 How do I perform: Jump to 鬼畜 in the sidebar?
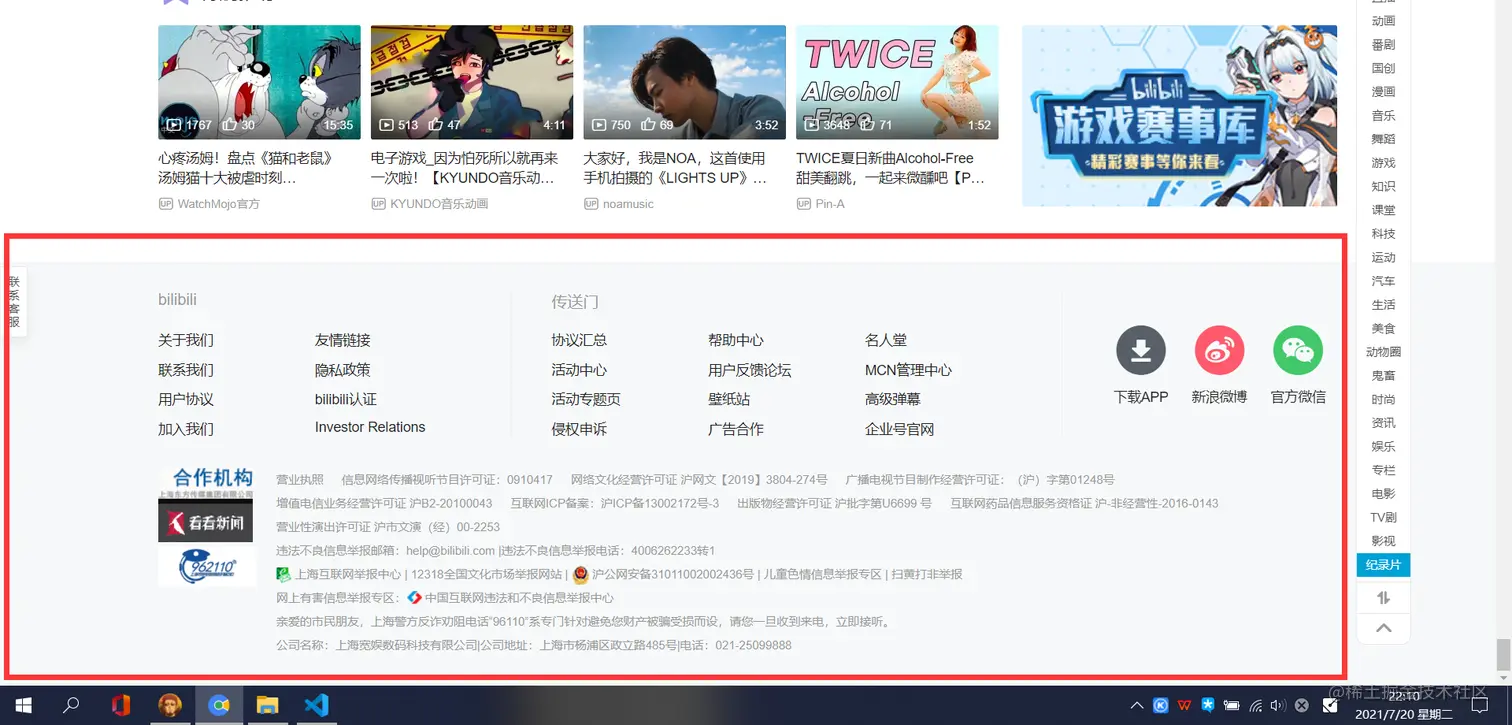pyautogui.click(x=1383, y=376)
